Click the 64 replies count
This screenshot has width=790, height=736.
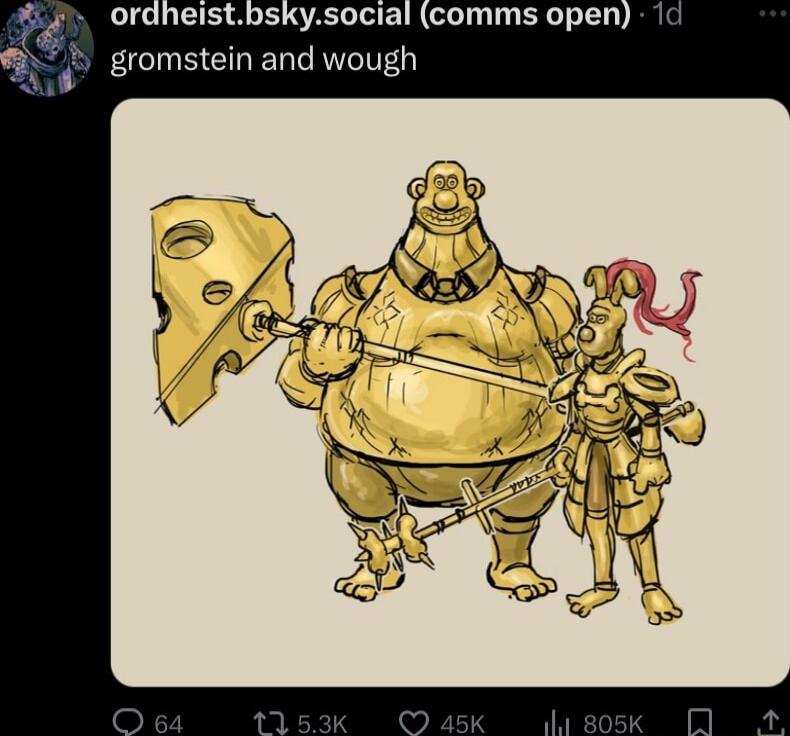pos(169,724)
